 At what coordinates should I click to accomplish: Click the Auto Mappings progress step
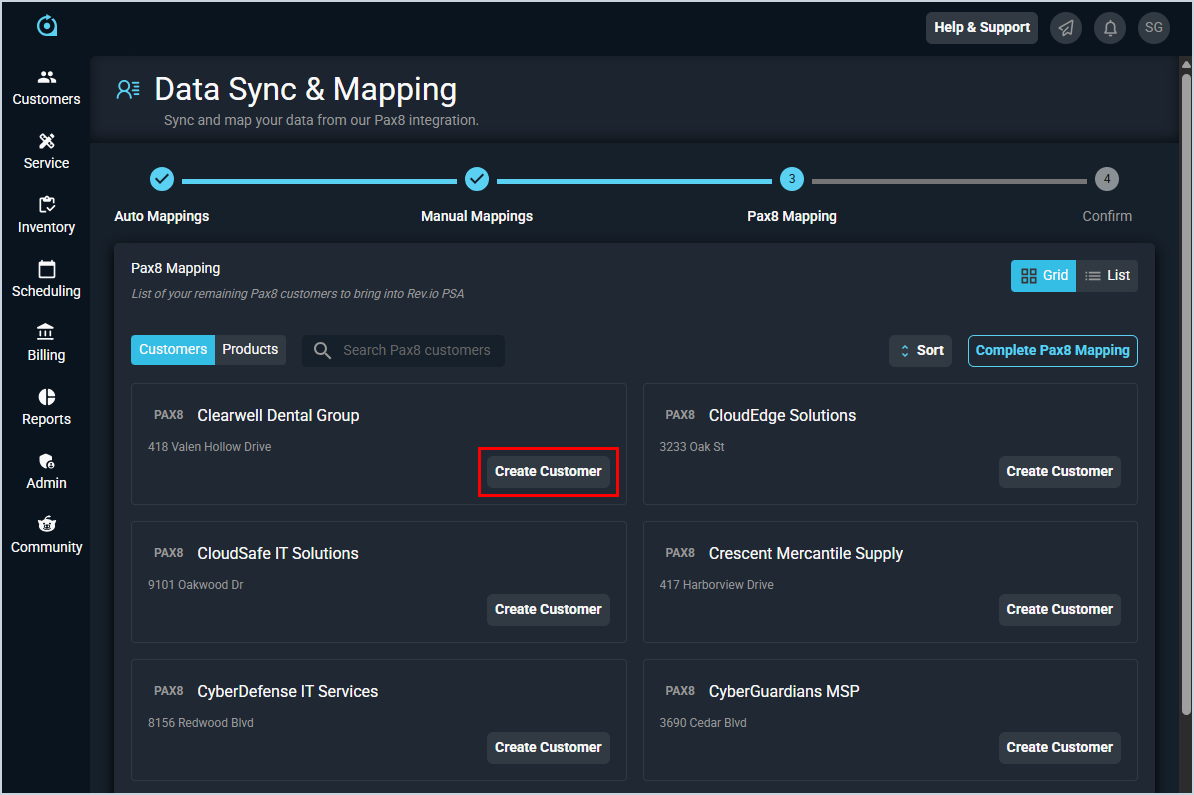tap(162, 179)
